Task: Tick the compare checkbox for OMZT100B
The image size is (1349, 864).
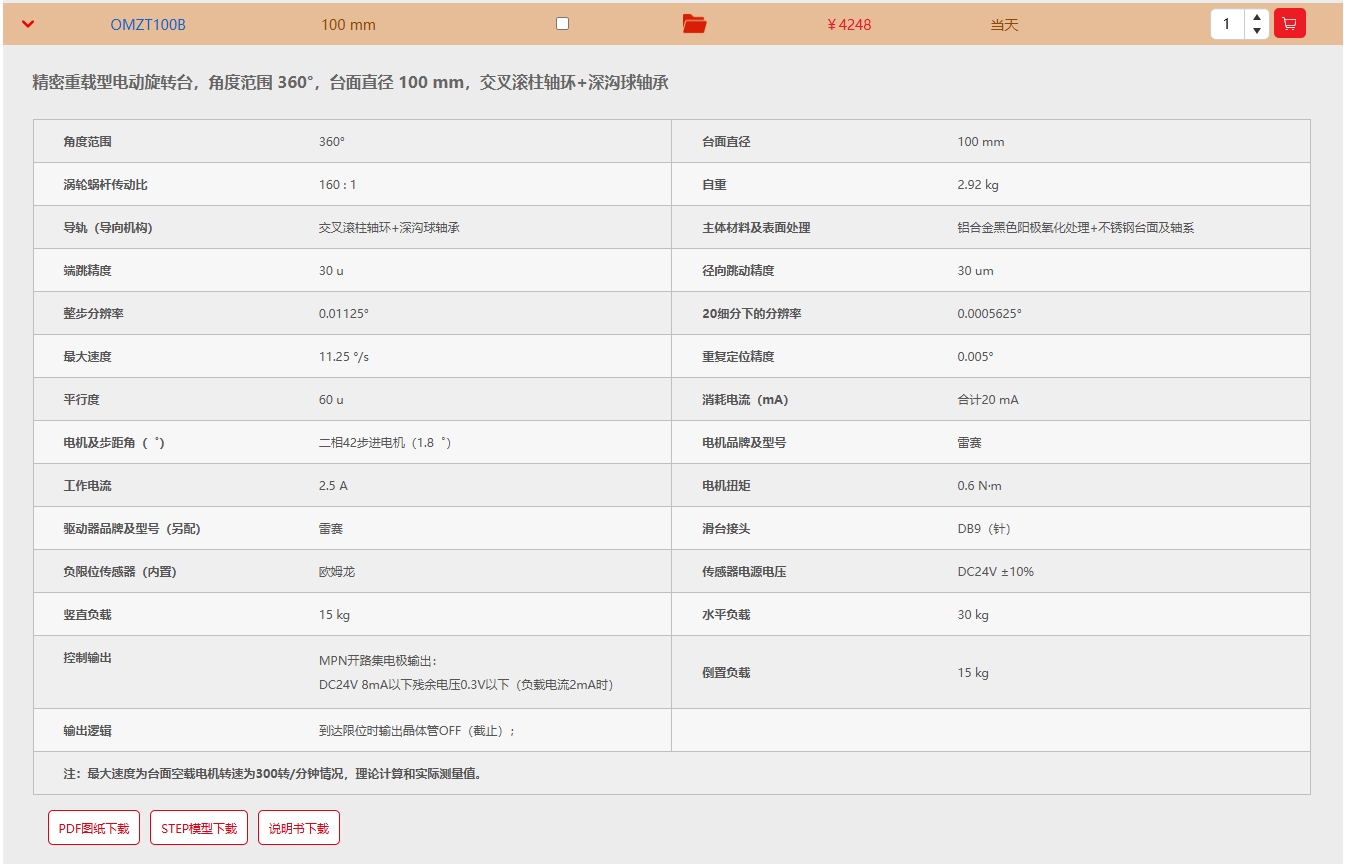Action: [562, 23]
